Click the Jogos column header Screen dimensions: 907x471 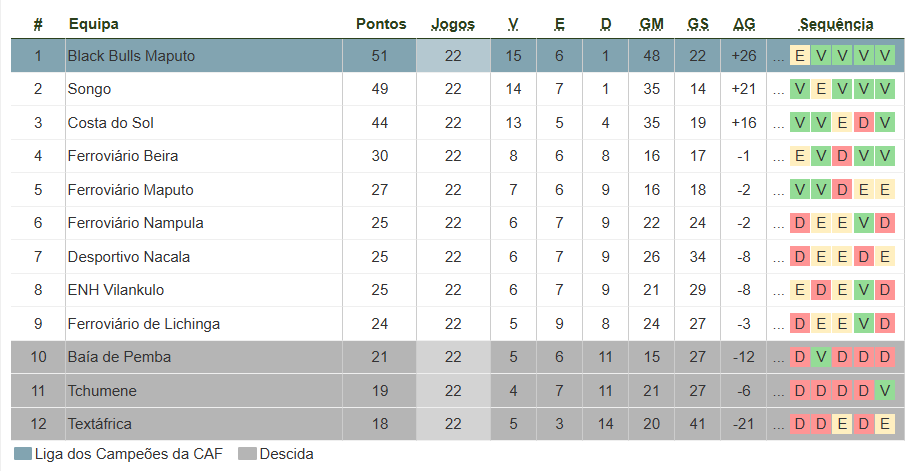pos(453,24)
